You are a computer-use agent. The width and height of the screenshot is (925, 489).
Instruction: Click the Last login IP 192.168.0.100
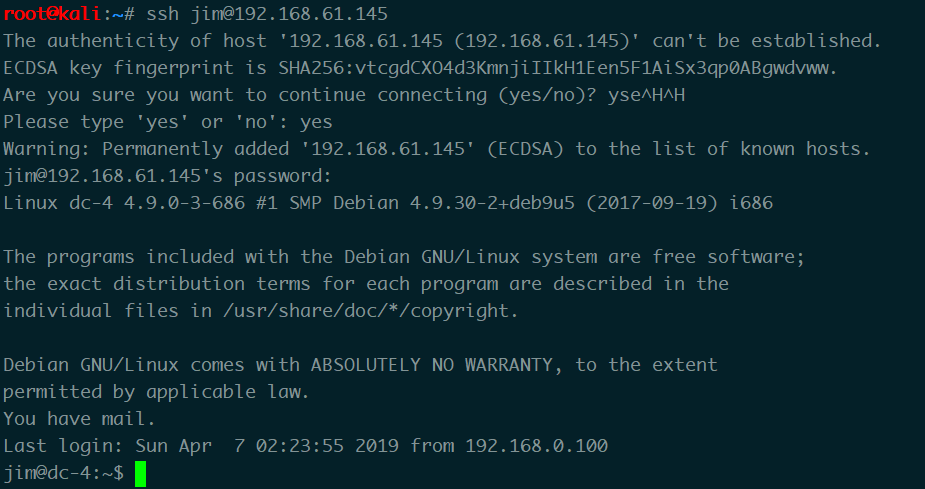537,446
